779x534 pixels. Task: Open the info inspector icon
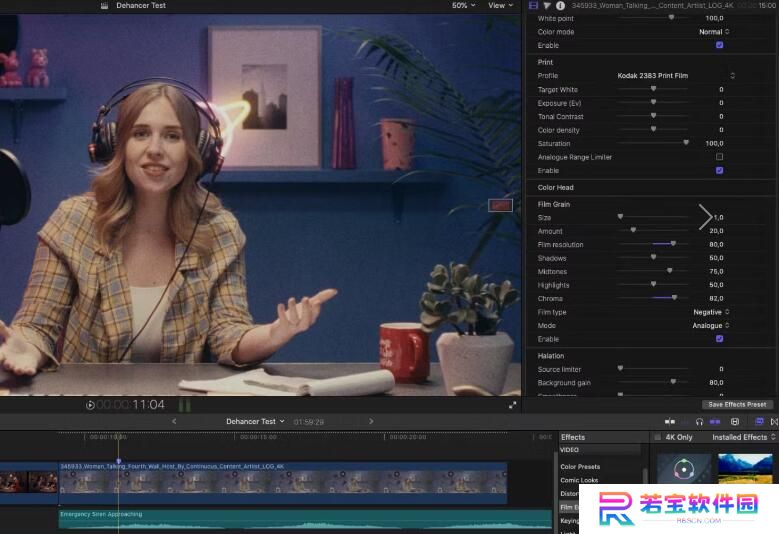560,5
